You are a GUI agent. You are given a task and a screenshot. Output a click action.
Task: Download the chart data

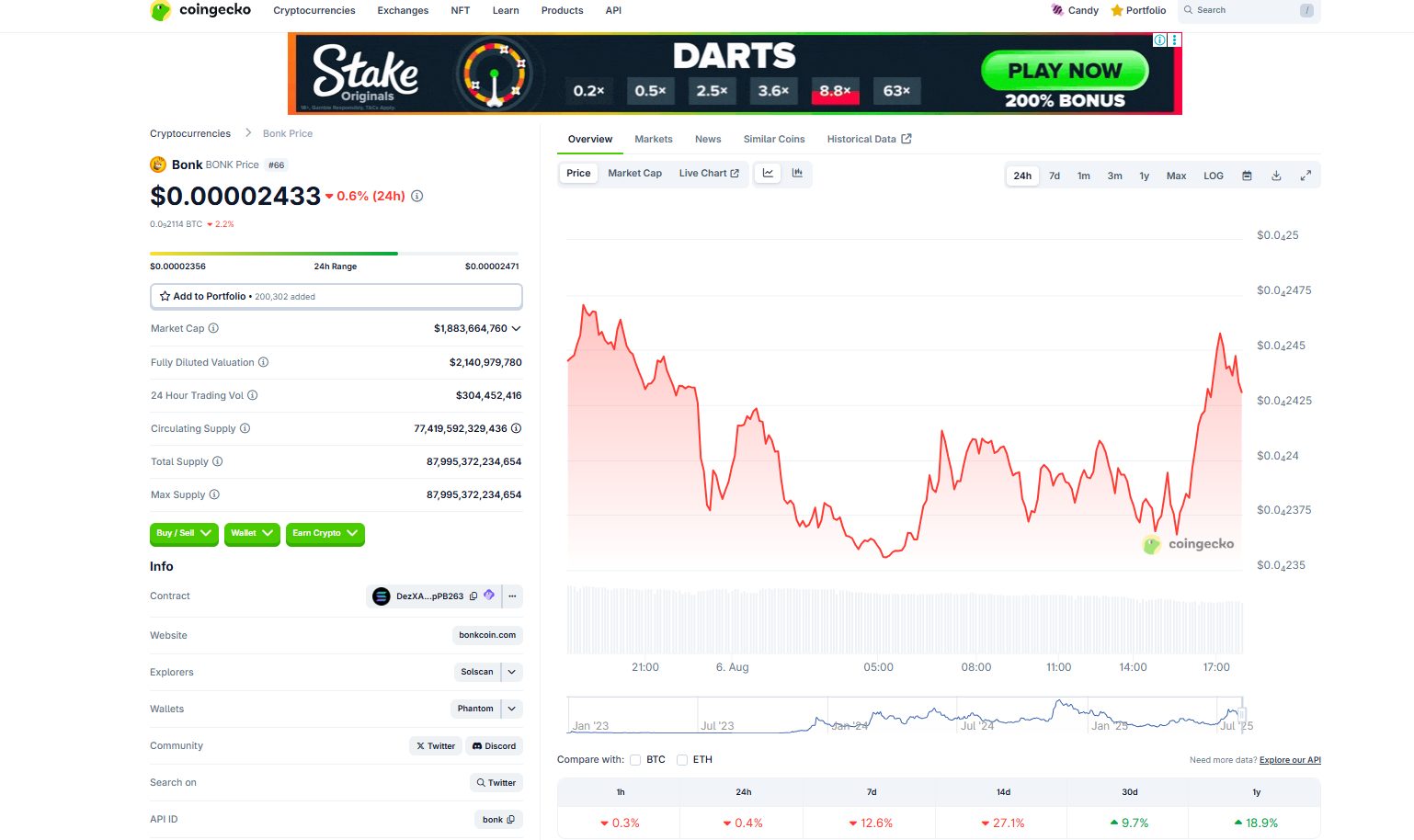[x=1276, y=176]
